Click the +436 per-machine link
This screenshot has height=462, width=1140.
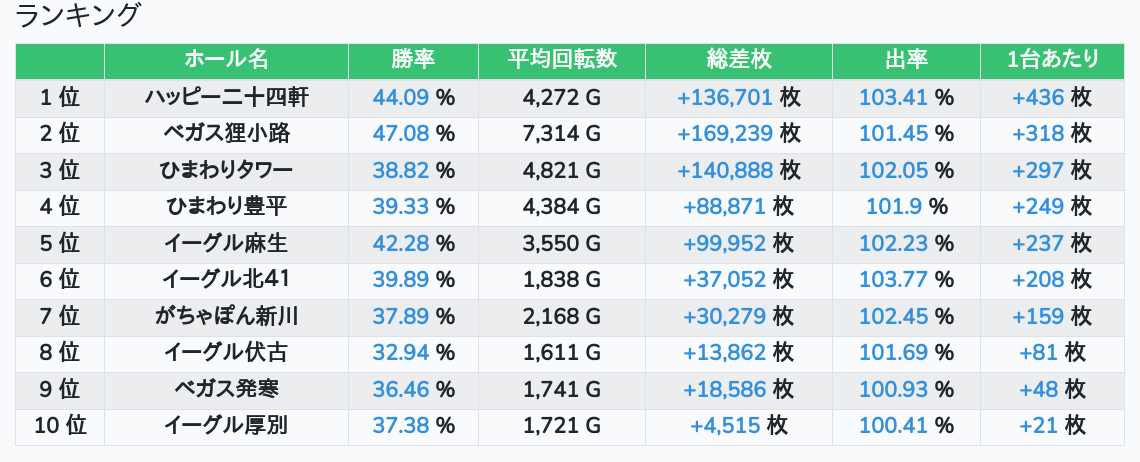pyautogui.click(x=1038, y=98)
